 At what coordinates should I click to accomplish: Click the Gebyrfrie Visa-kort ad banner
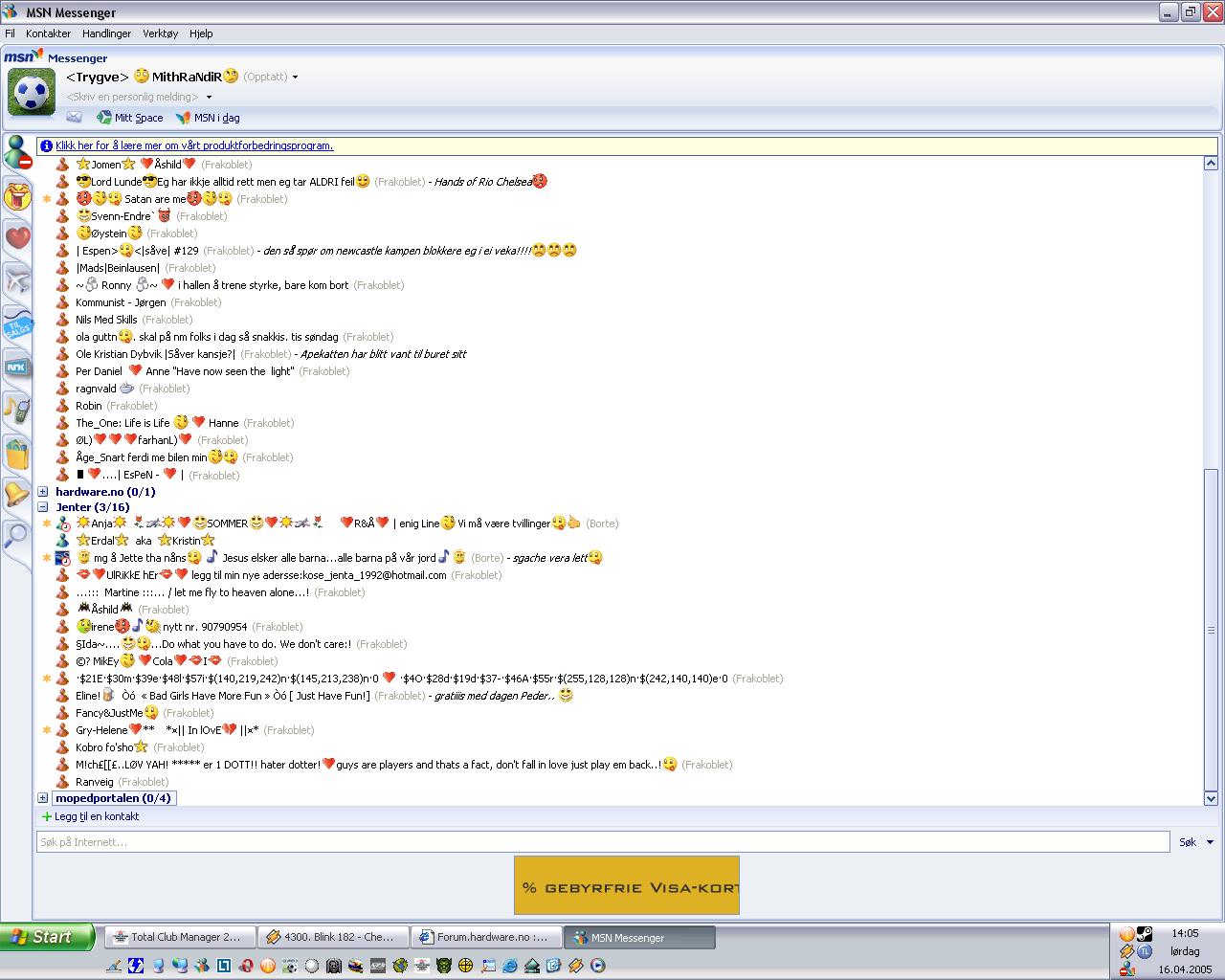(627, 885)
